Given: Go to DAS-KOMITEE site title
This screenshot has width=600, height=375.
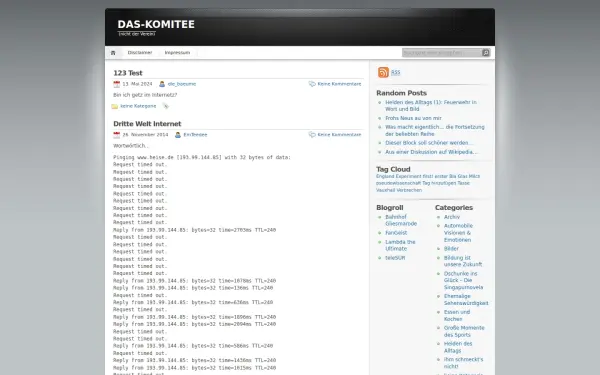Looking at the screenshot, I should pyautogui.click(x=156, y=24).
